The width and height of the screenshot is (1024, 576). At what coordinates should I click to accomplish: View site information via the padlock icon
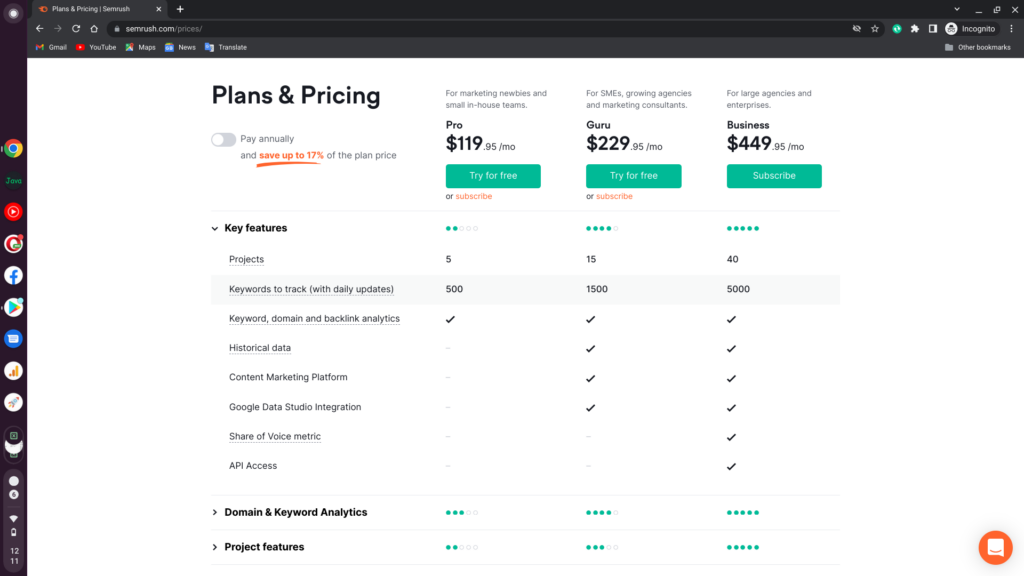coord(117,29)
